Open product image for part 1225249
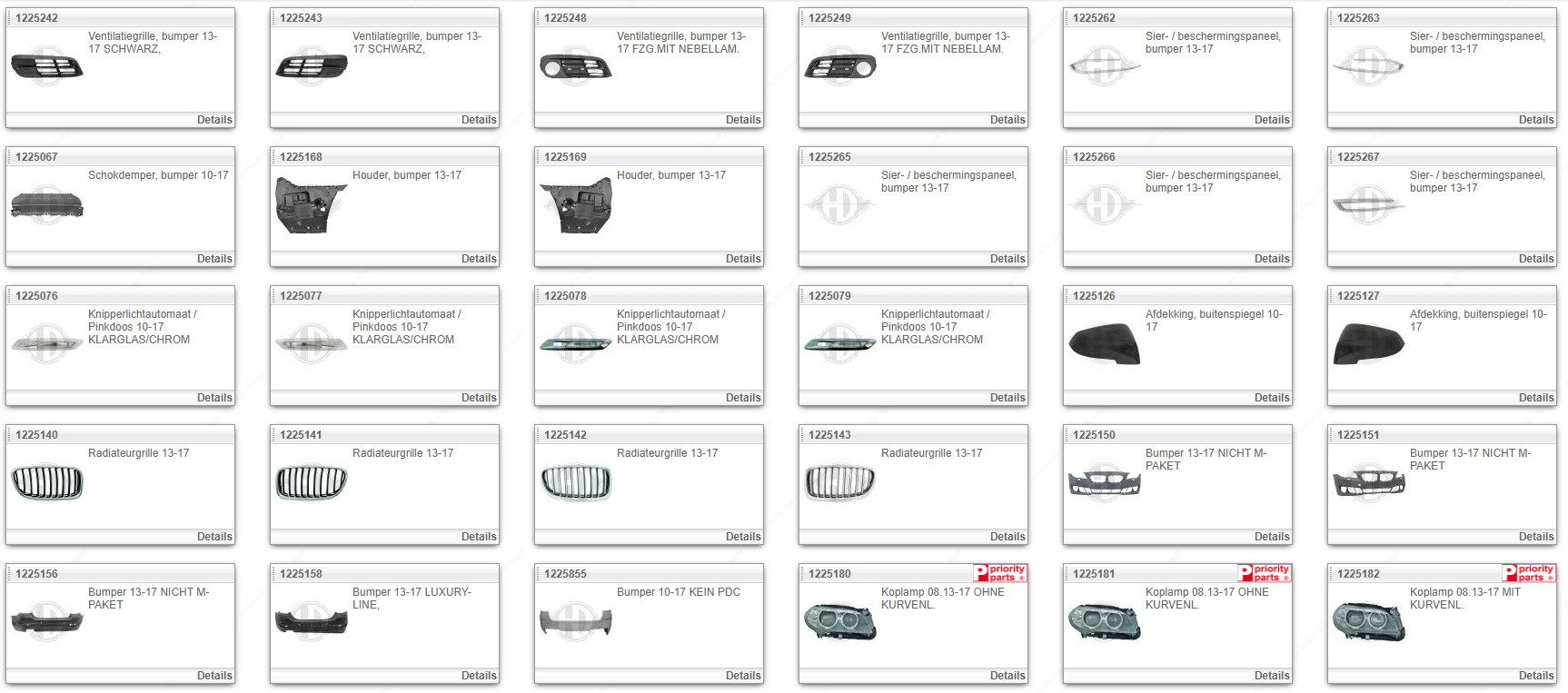This screenshot has width=1568, height=693. [x=840, y=66]
